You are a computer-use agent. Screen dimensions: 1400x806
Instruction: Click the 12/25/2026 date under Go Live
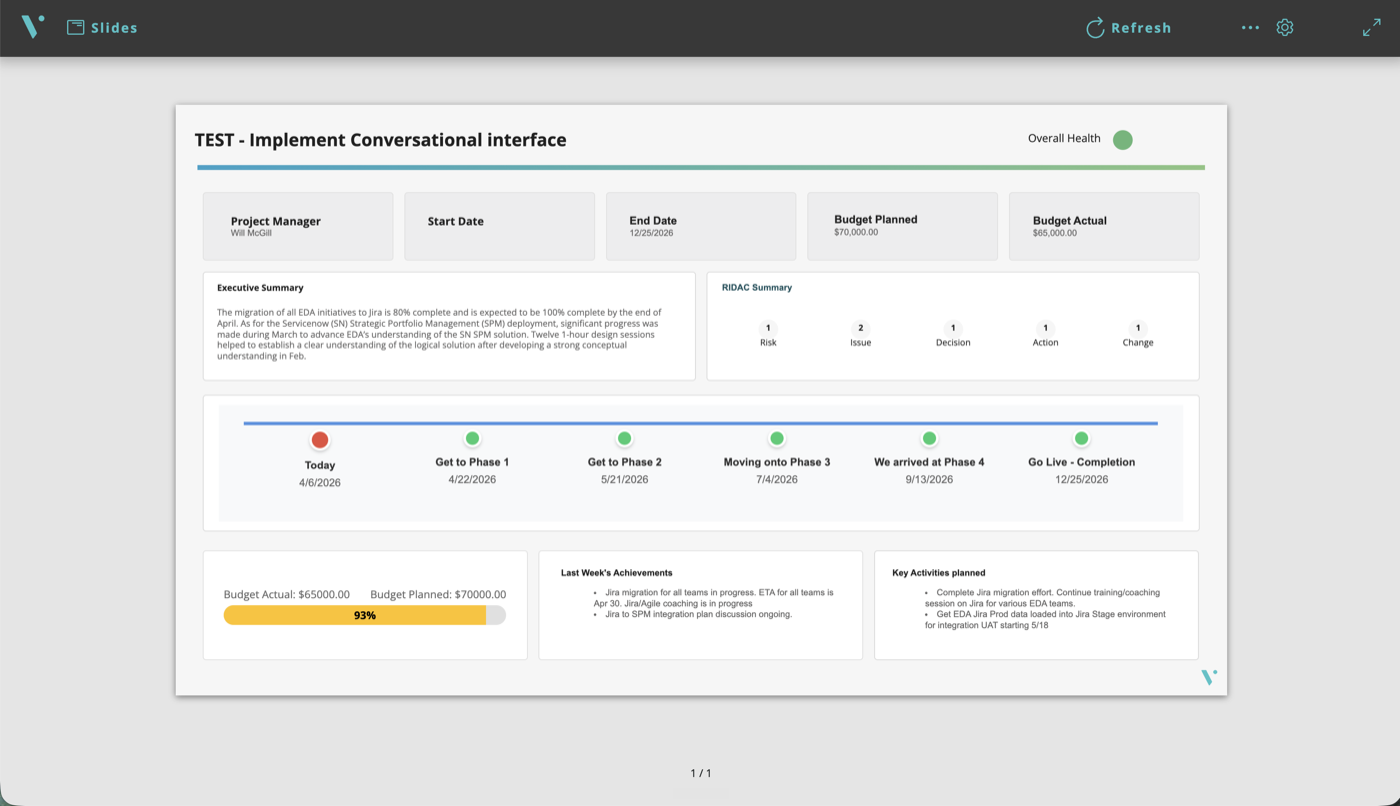(x=1081, y=480)
